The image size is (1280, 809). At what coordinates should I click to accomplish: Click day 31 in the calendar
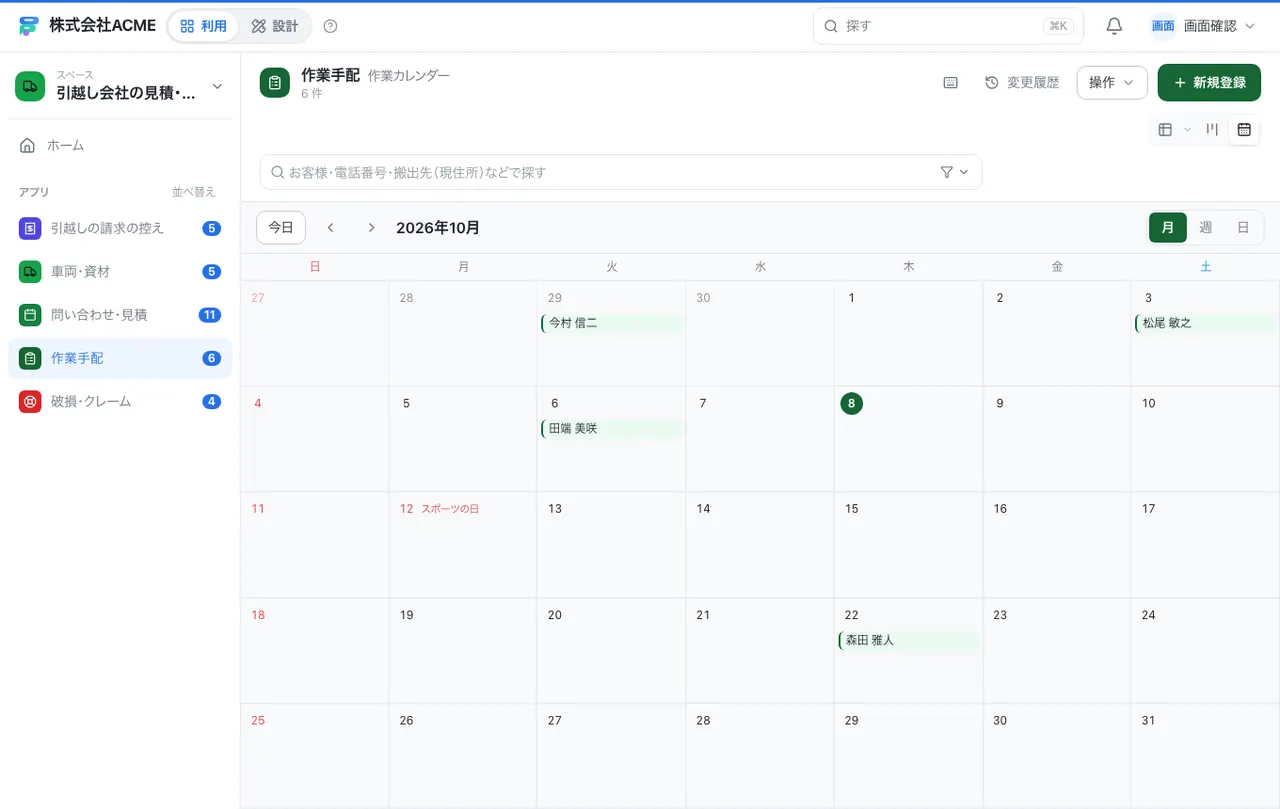pos(1148,721)
